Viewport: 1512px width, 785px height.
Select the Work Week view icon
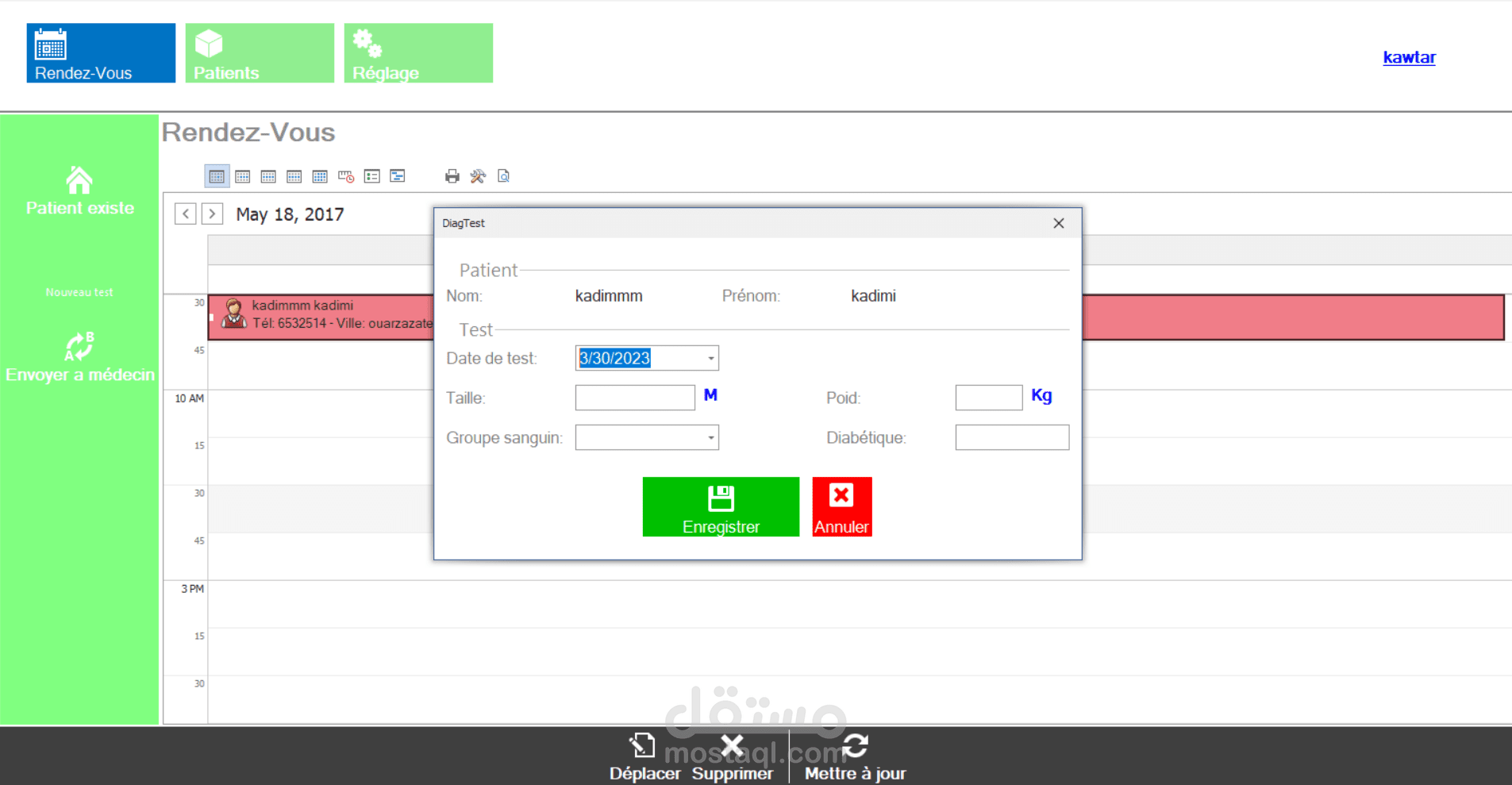click(243, 176)
